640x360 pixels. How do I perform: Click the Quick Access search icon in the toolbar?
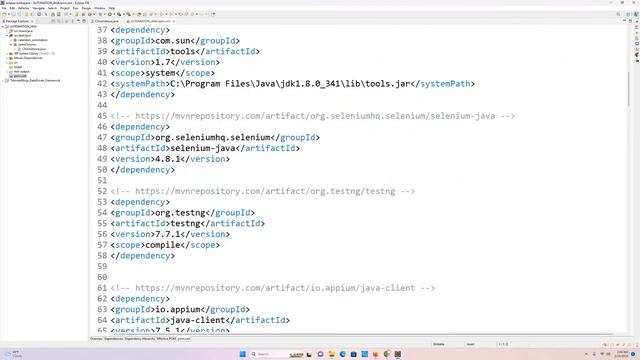[618, 14]
